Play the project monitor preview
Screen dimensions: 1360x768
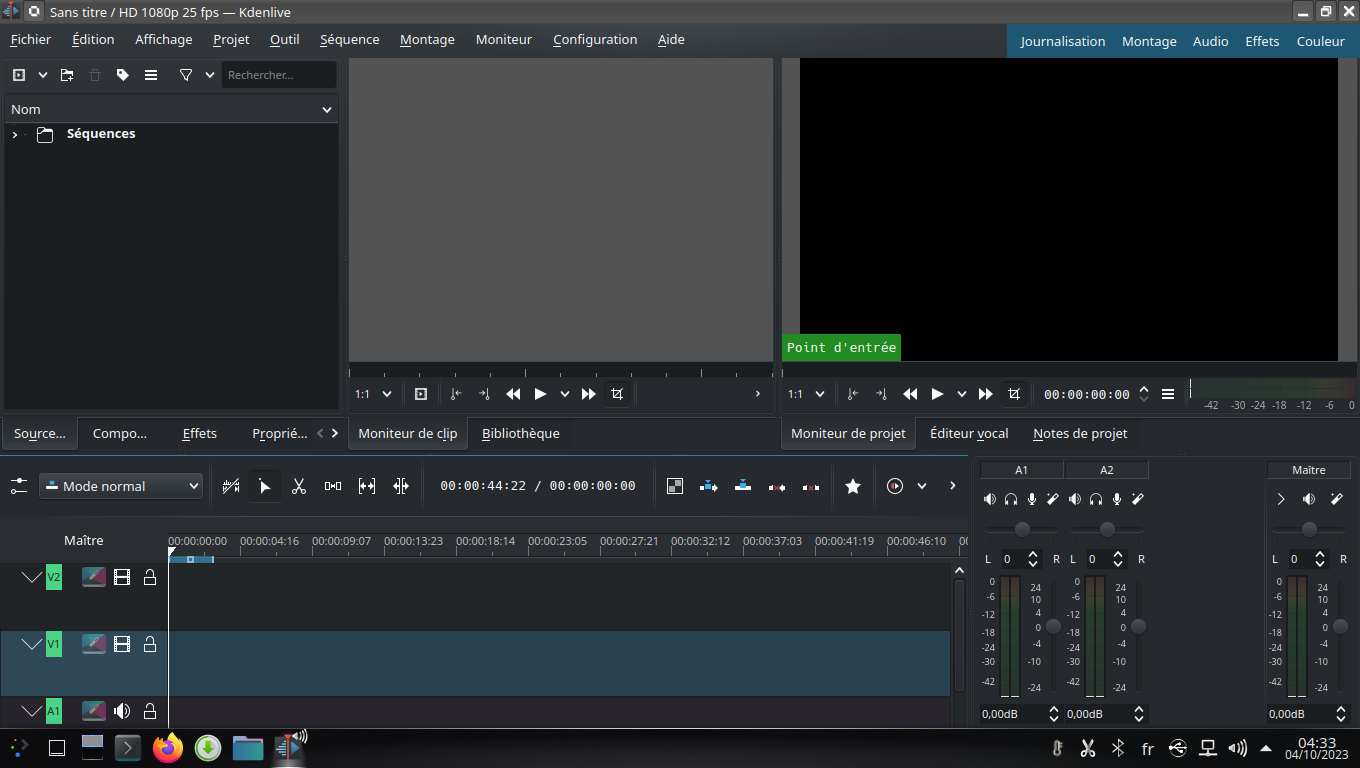[937, 394]
